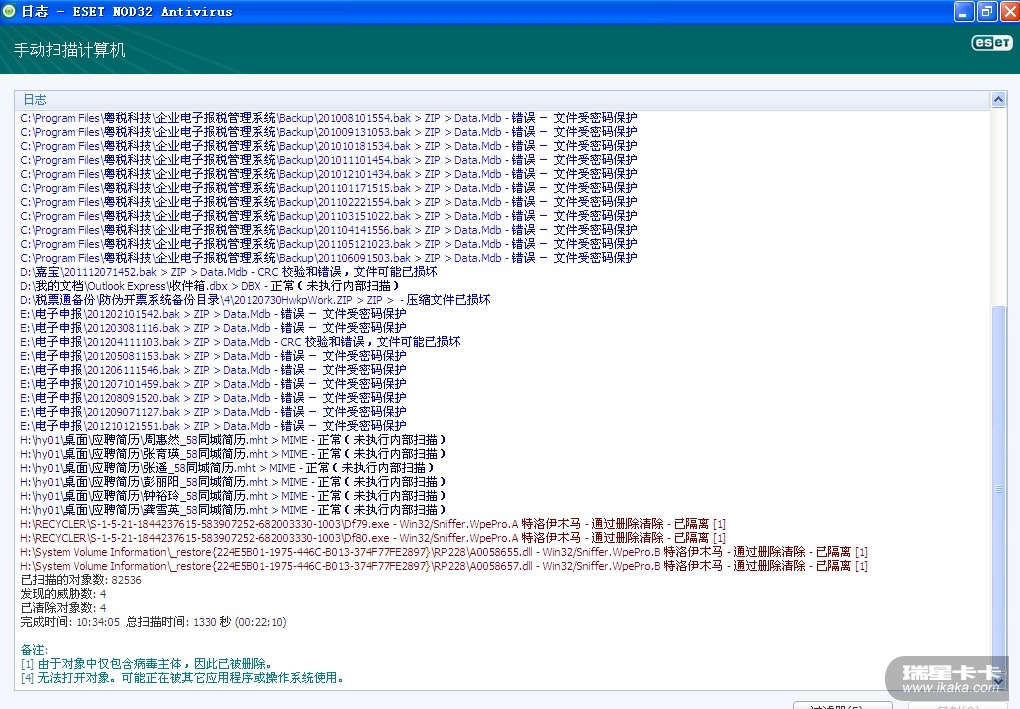Click the log scrollbar up arrow
The height and width of the screenshot is (709, 1020).
(x=998, y=100)
